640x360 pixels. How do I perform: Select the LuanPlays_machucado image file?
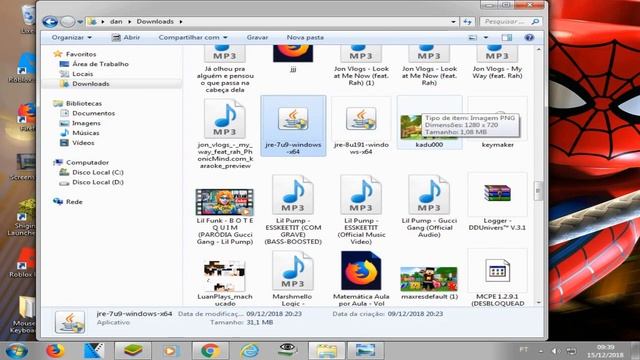tap(225, 283)
